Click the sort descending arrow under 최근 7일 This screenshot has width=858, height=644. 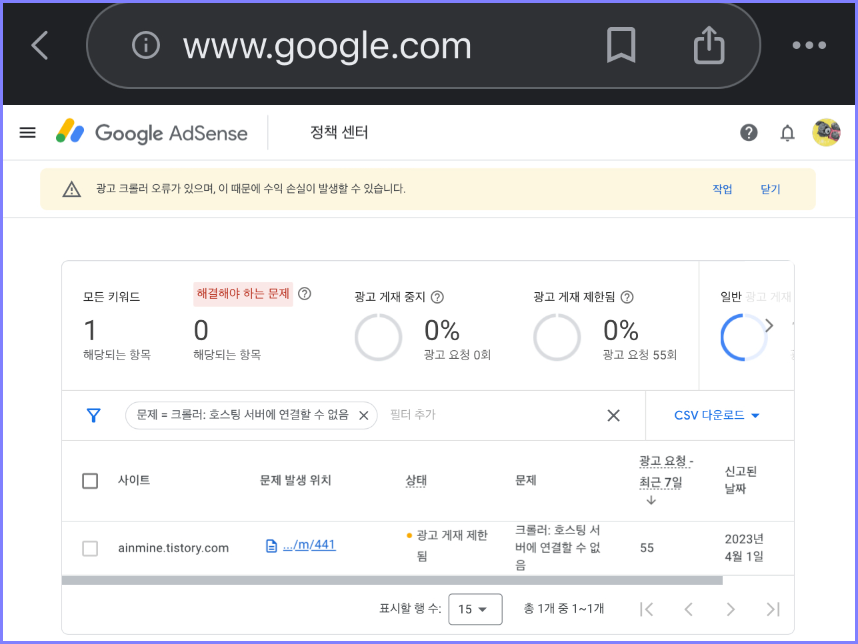[x=651, y=500]
